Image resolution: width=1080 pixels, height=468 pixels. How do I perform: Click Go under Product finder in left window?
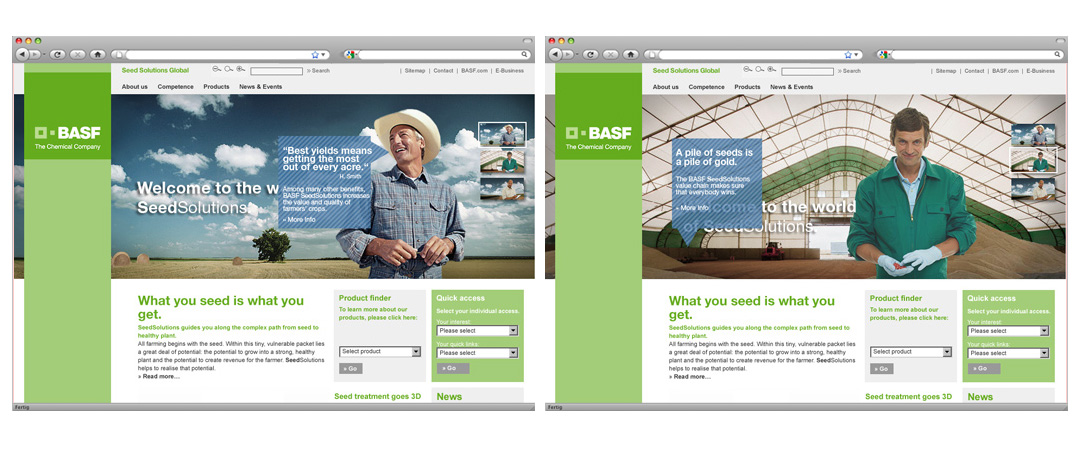click(351, 369)
